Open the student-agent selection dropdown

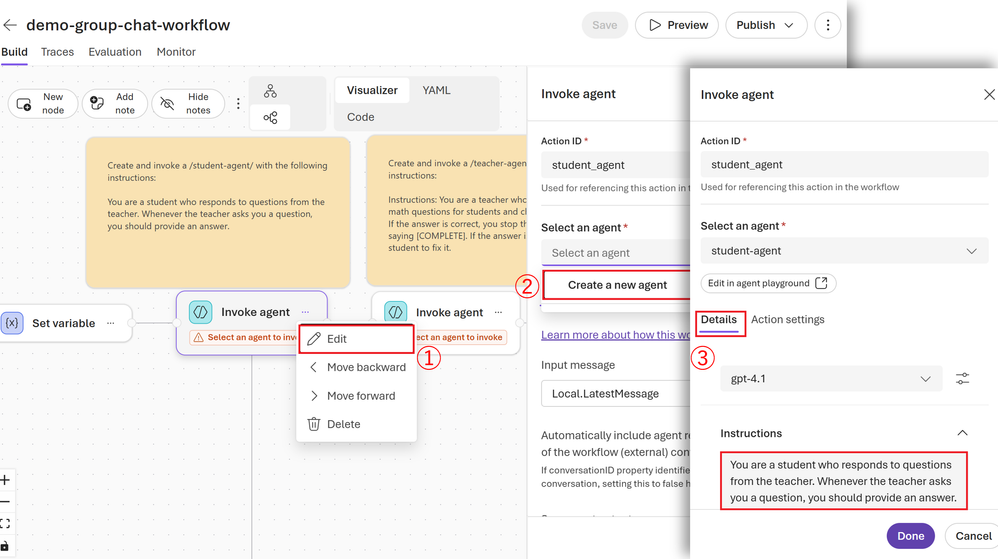844,251
